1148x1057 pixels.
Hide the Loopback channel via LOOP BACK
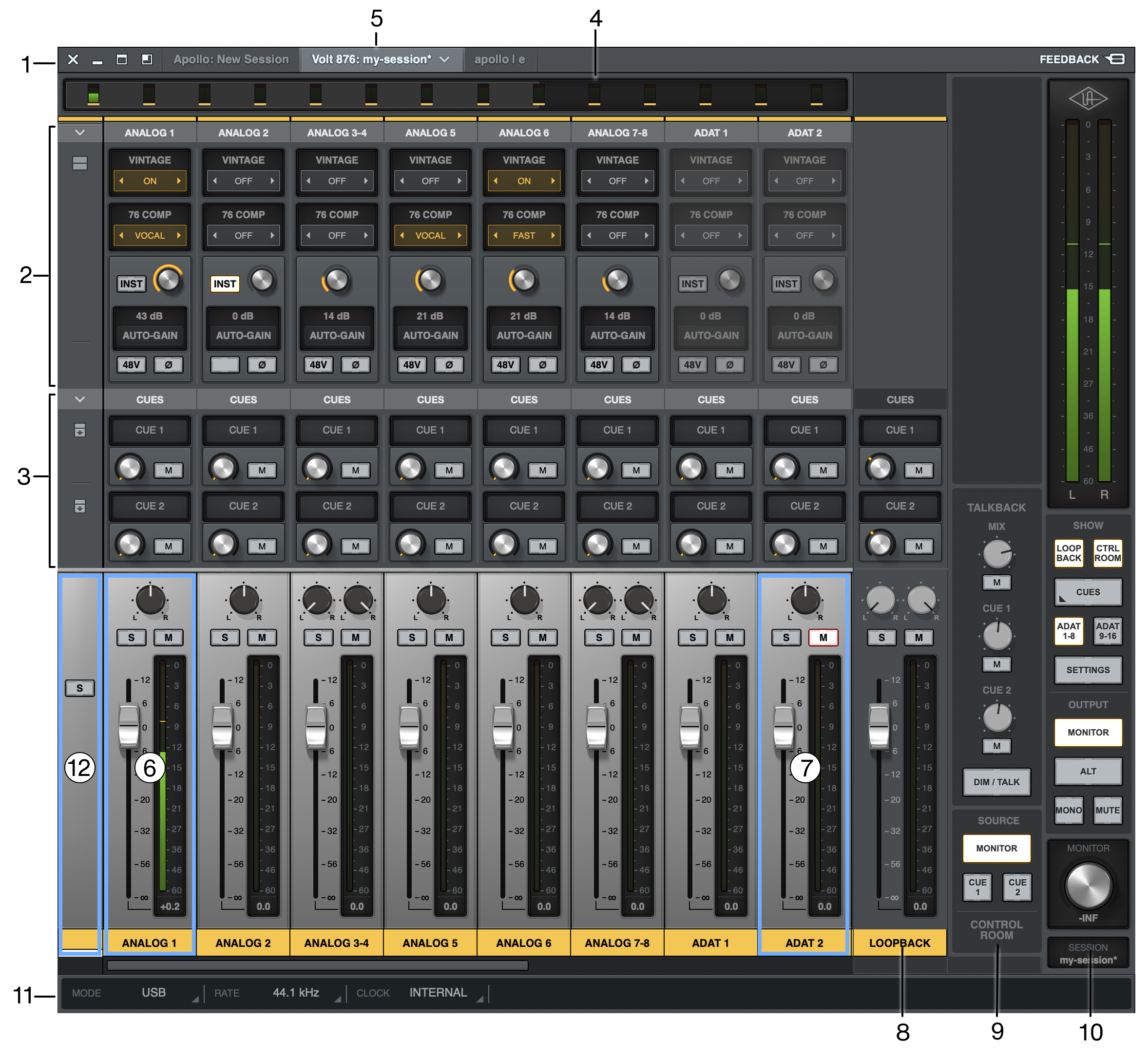coord(1069,553)
